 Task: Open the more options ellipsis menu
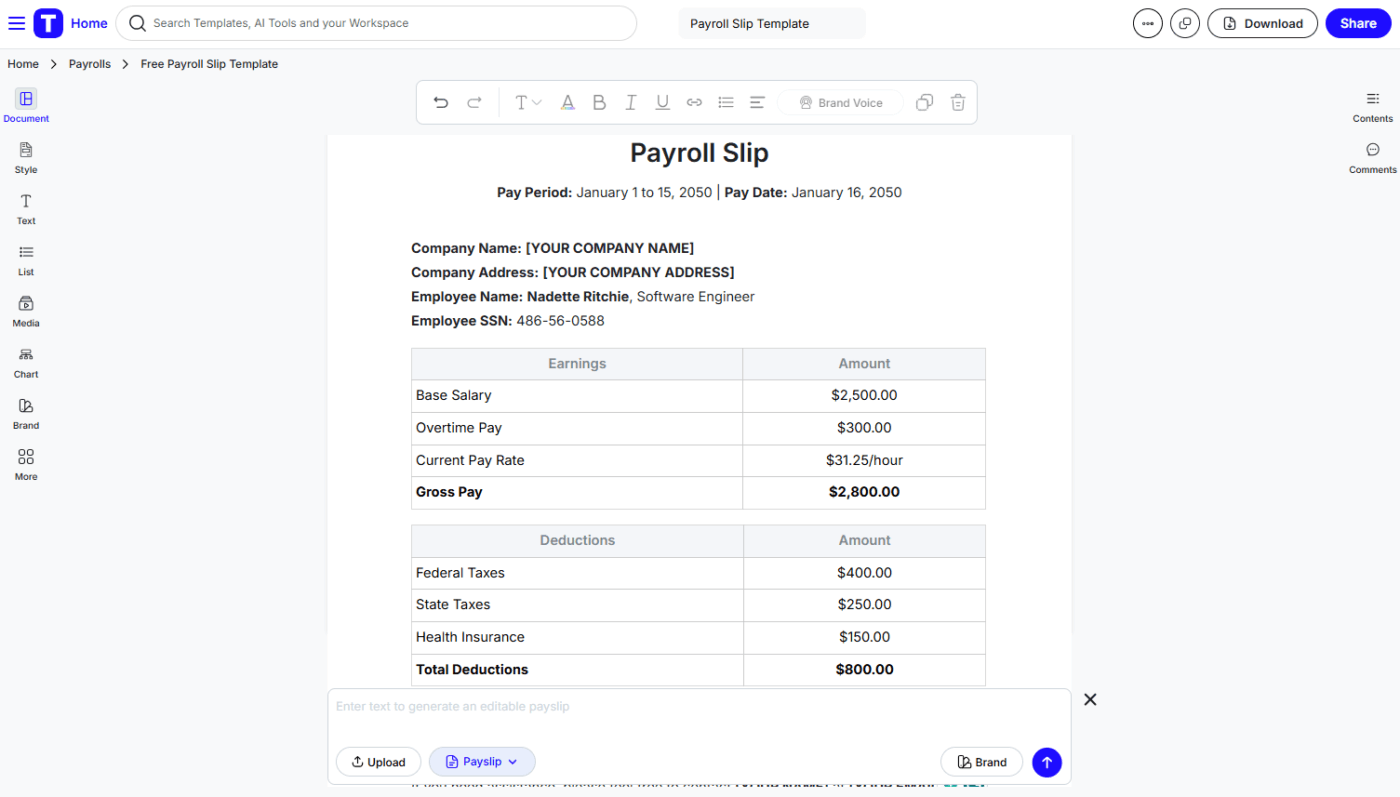tap(1147, 22)
